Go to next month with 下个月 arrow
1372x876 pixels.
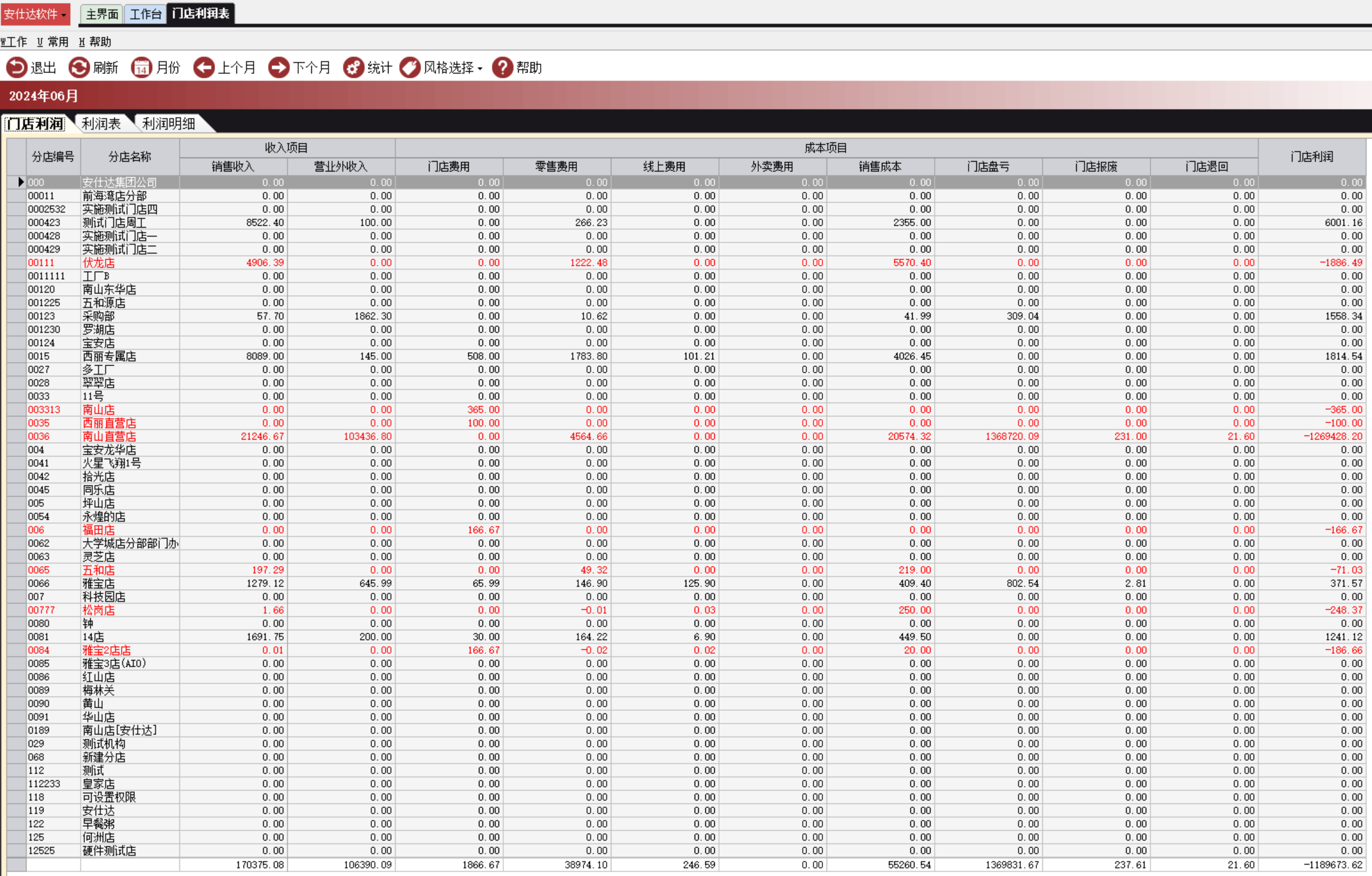[x=279, y=68]
